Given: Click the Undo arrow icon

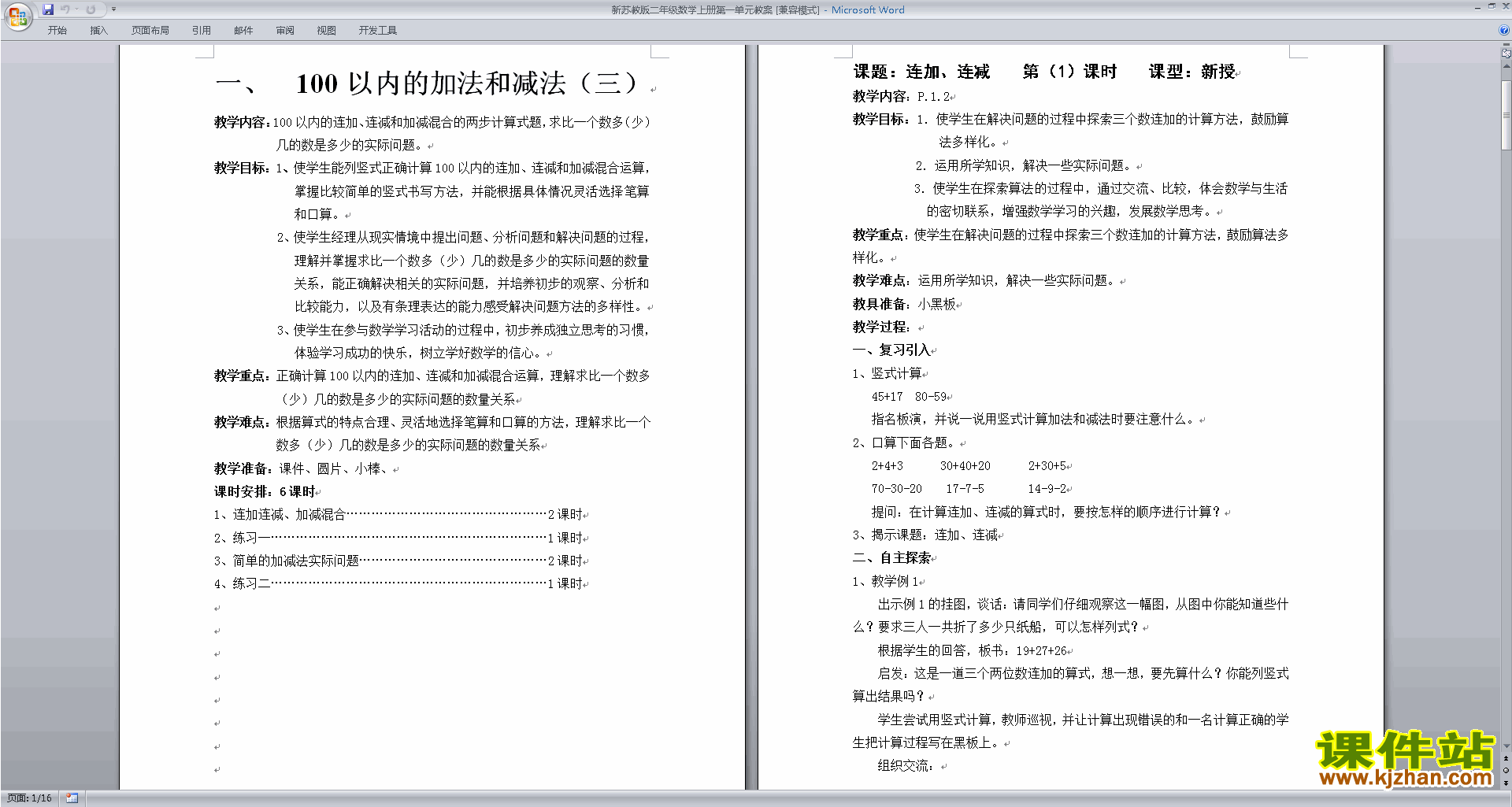Looking at the screenshot, I should click(65, 9).
